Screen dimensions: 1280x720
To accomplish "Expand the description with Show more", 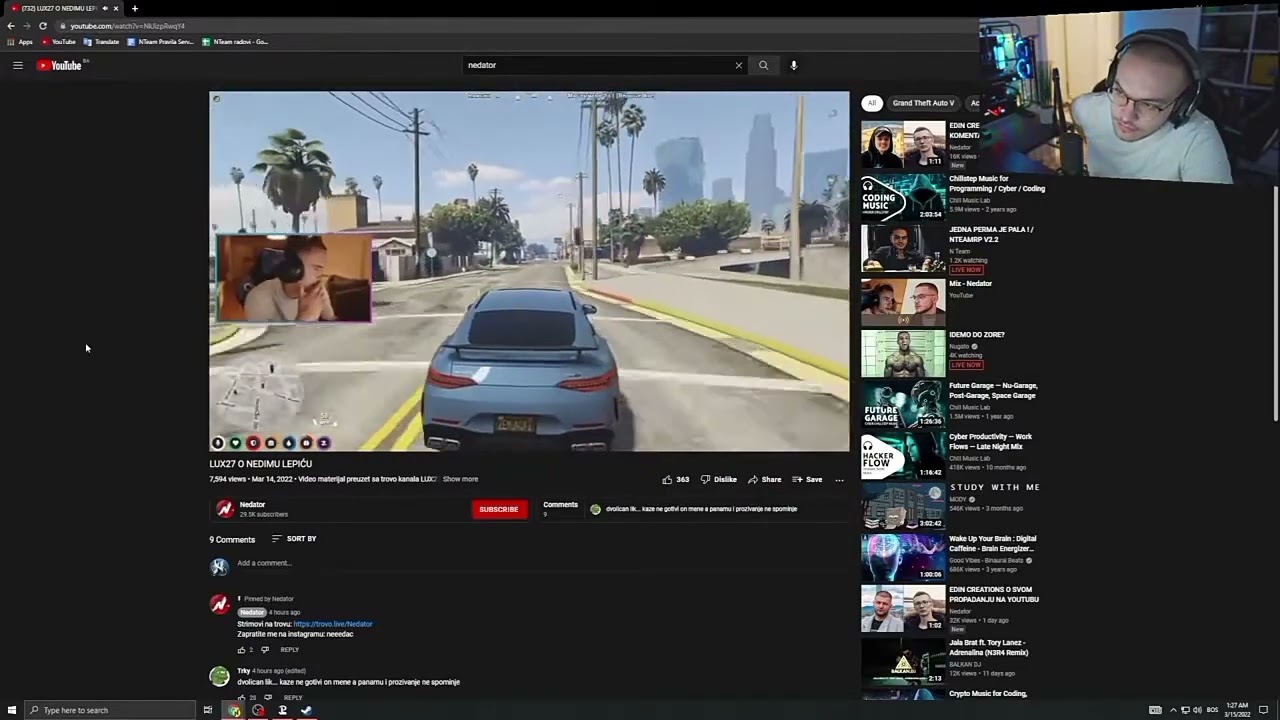I will 461,479.
